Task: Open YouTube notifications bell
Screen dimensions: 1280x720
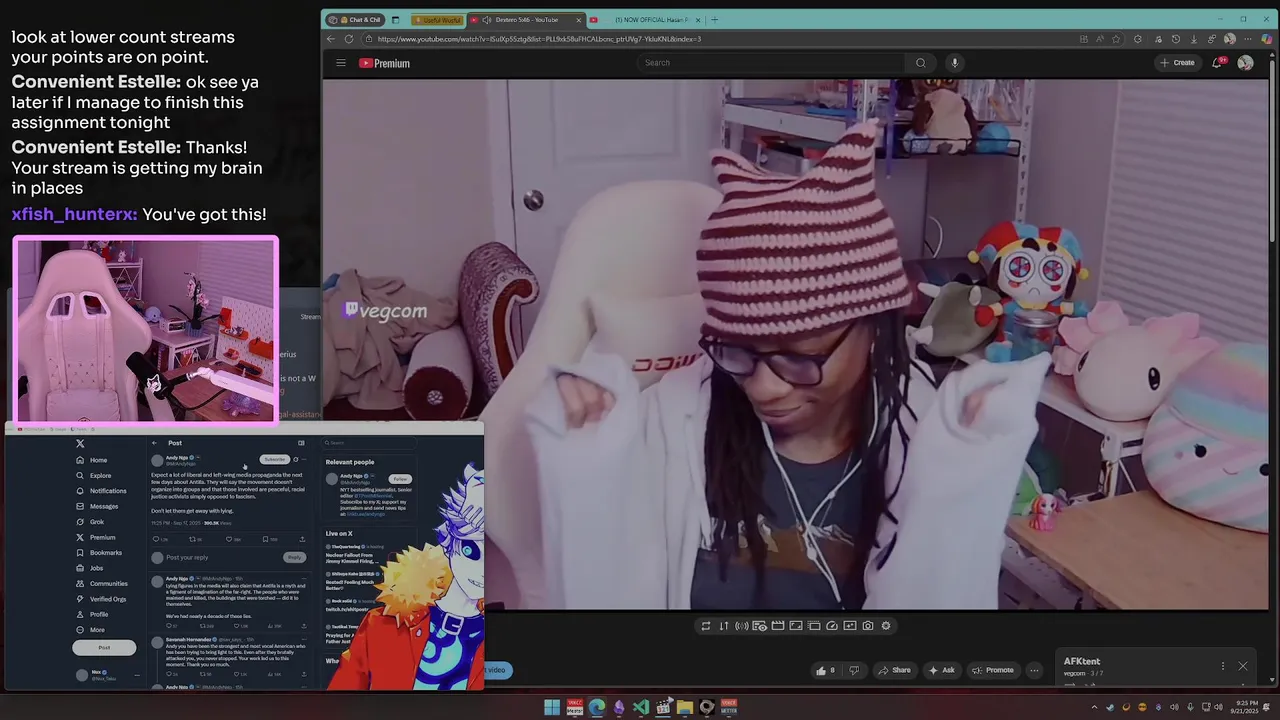Action: click(1218, 63)
